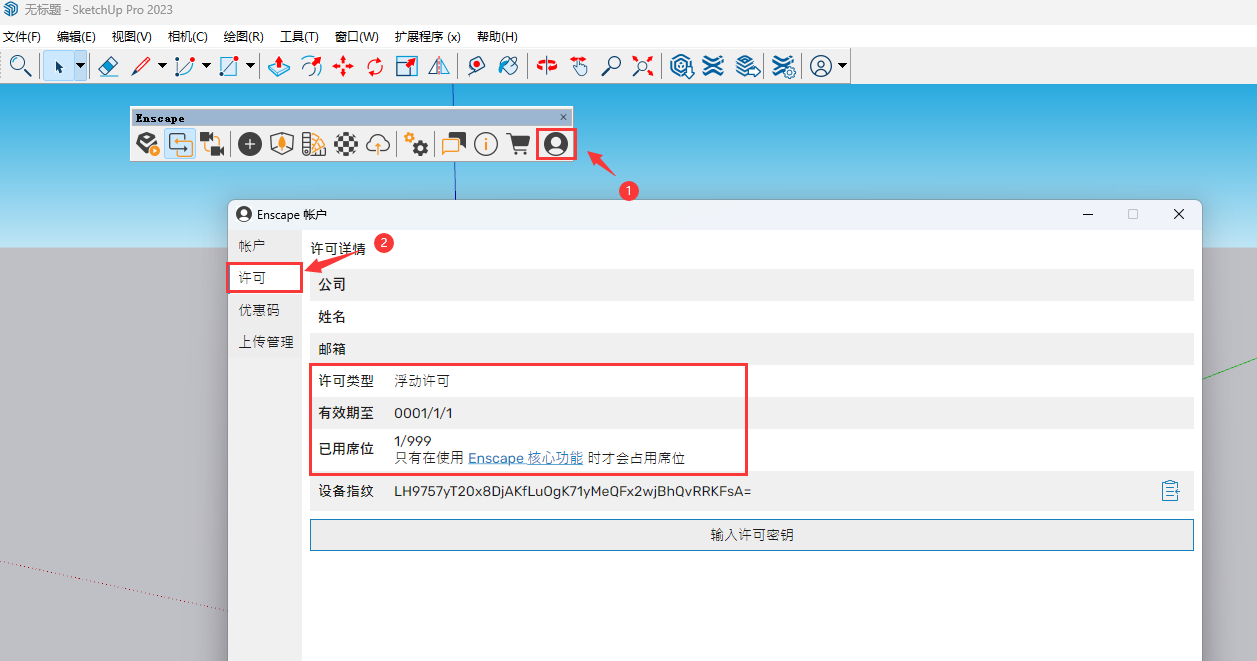This screenshot has height=661, width=1257.
Task: Open the Select tool dropdown arrow
Action: click(80, 67)
